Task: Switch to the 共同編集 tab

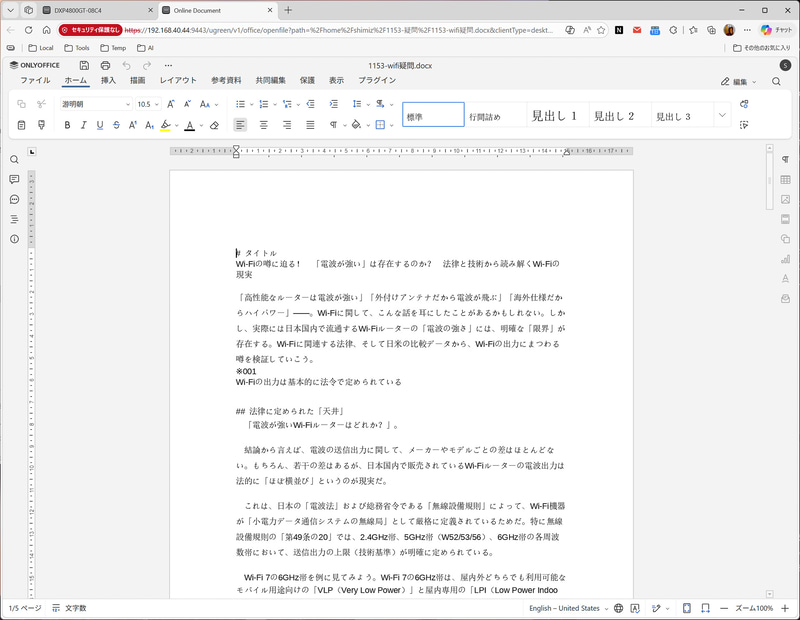Action: pos(270,81)
